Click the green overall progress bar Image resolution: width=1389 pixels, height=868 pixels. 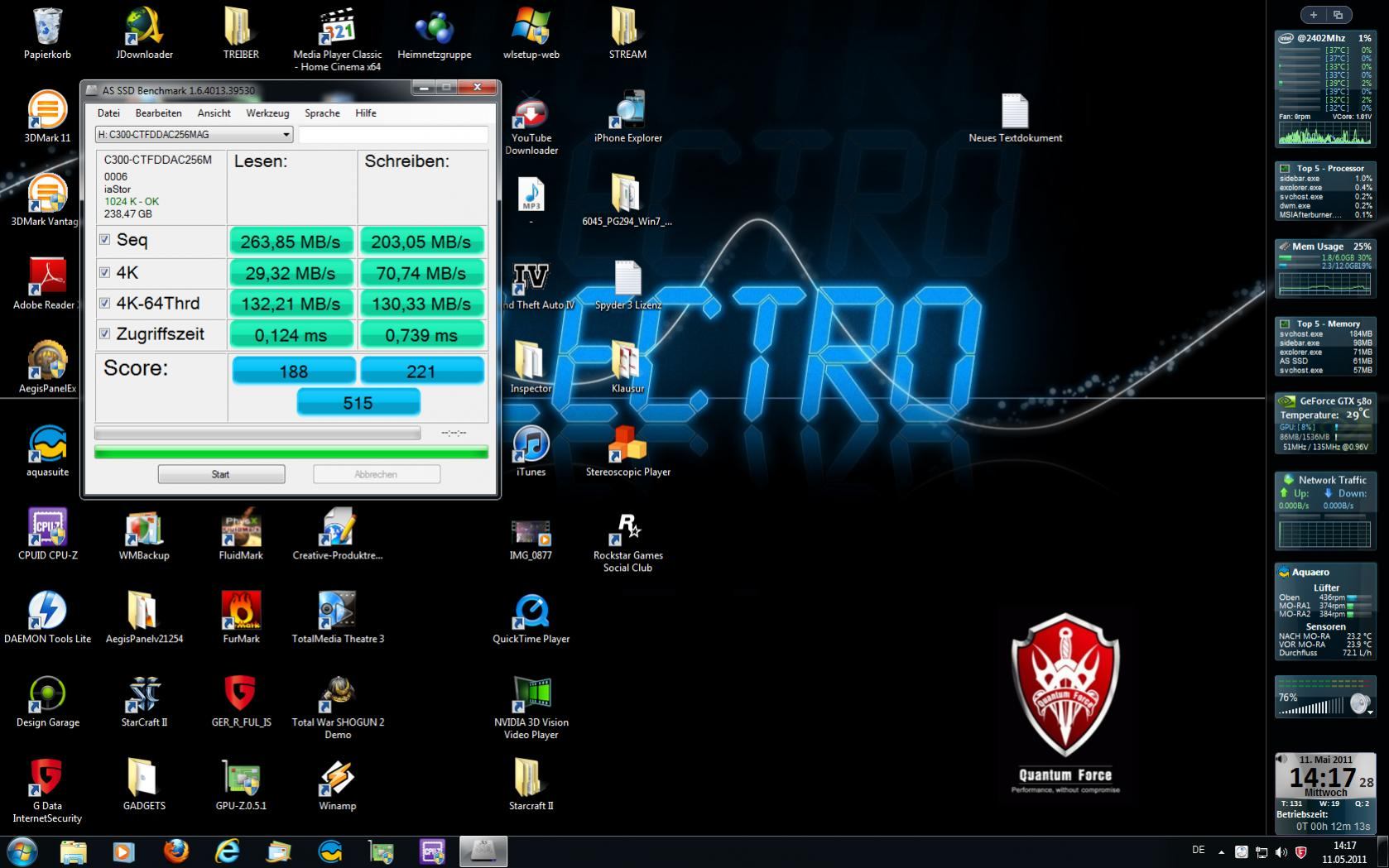pyautogui.click(x=291, y=452)
